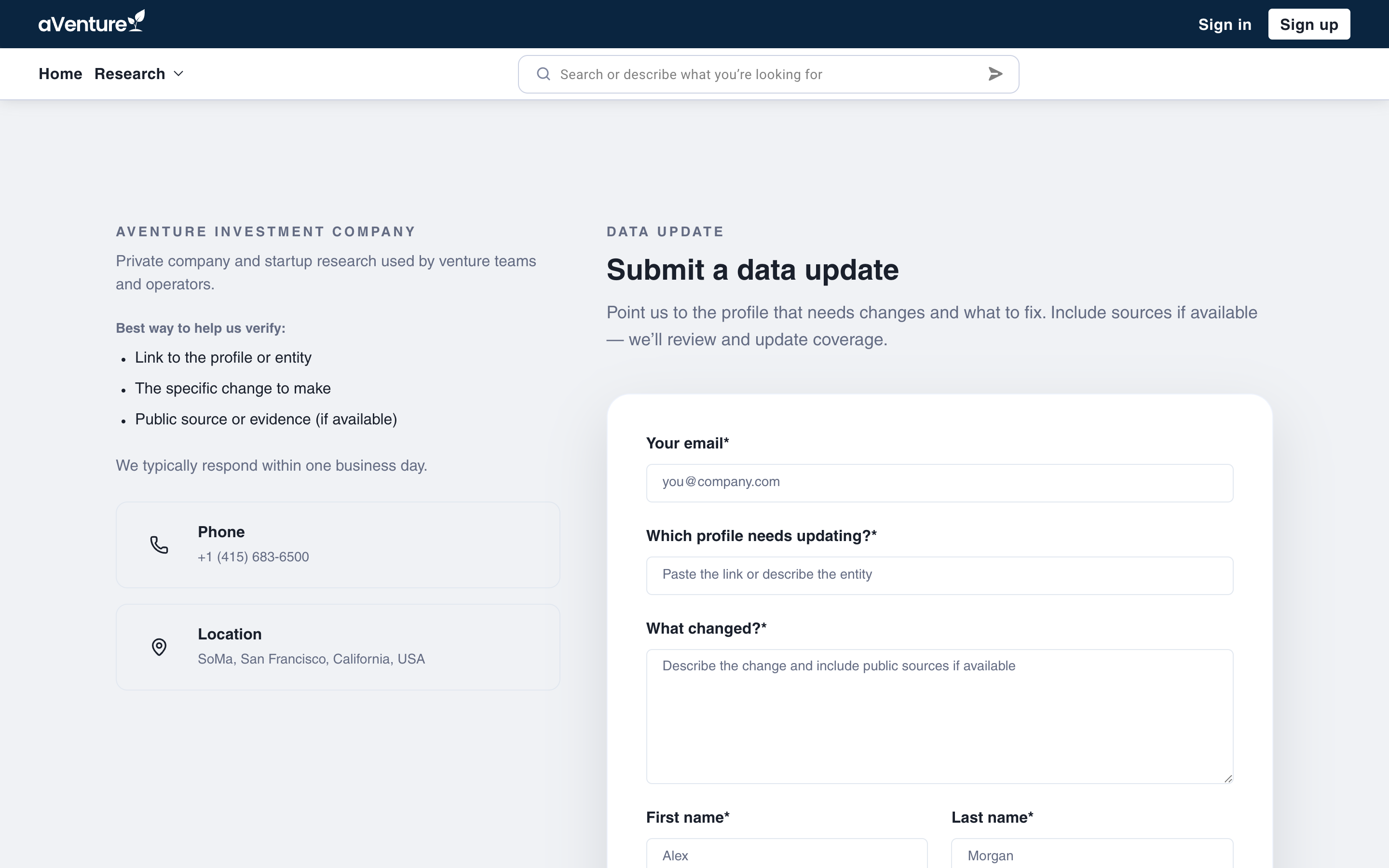This screenshot has height=868, width=1389.
Task: Click the search magnifier icon
Action: click(543, 74)
